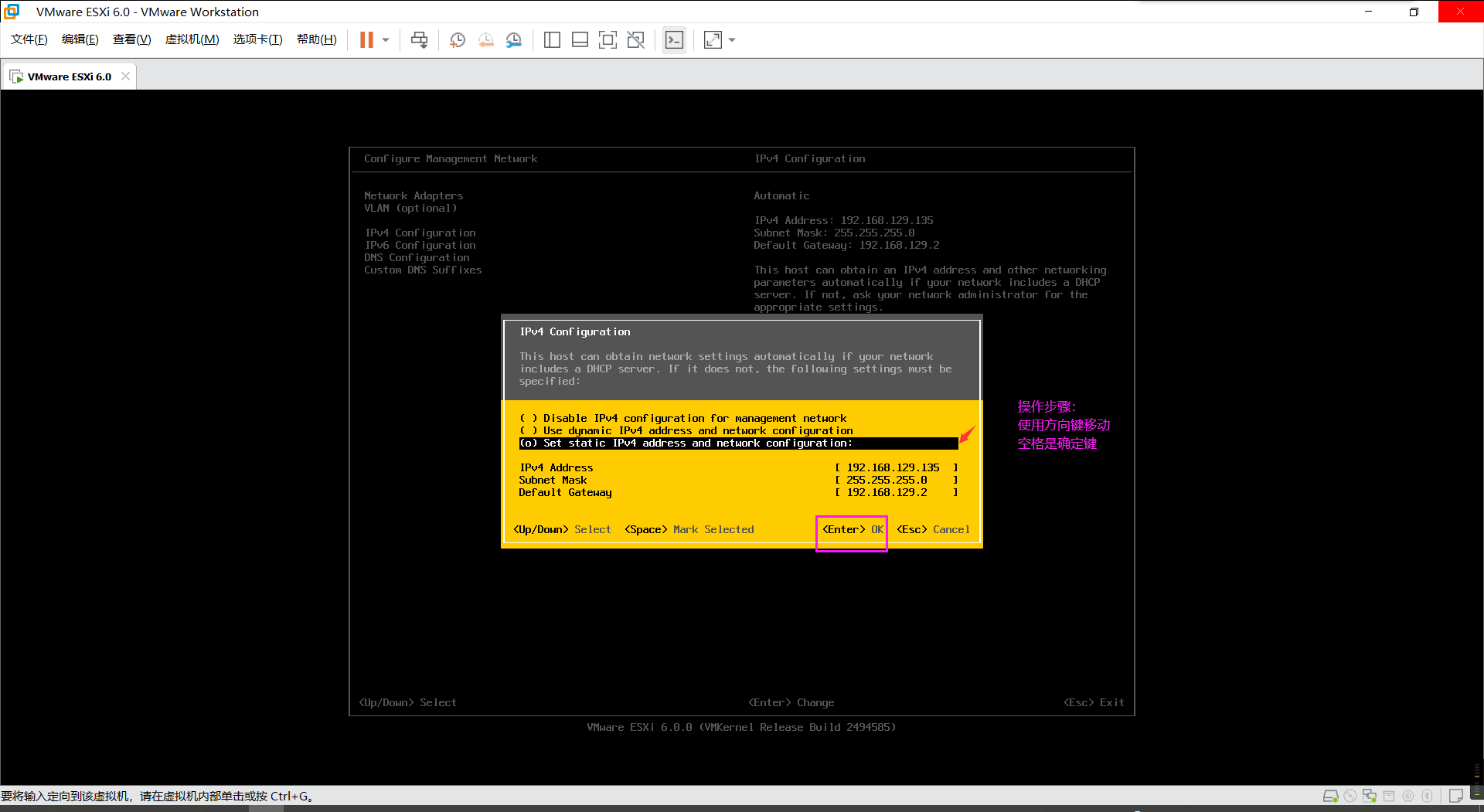
Task: Click the Bluetooth device status icon
Action: pyautogui.click(x=1428, y=796)
